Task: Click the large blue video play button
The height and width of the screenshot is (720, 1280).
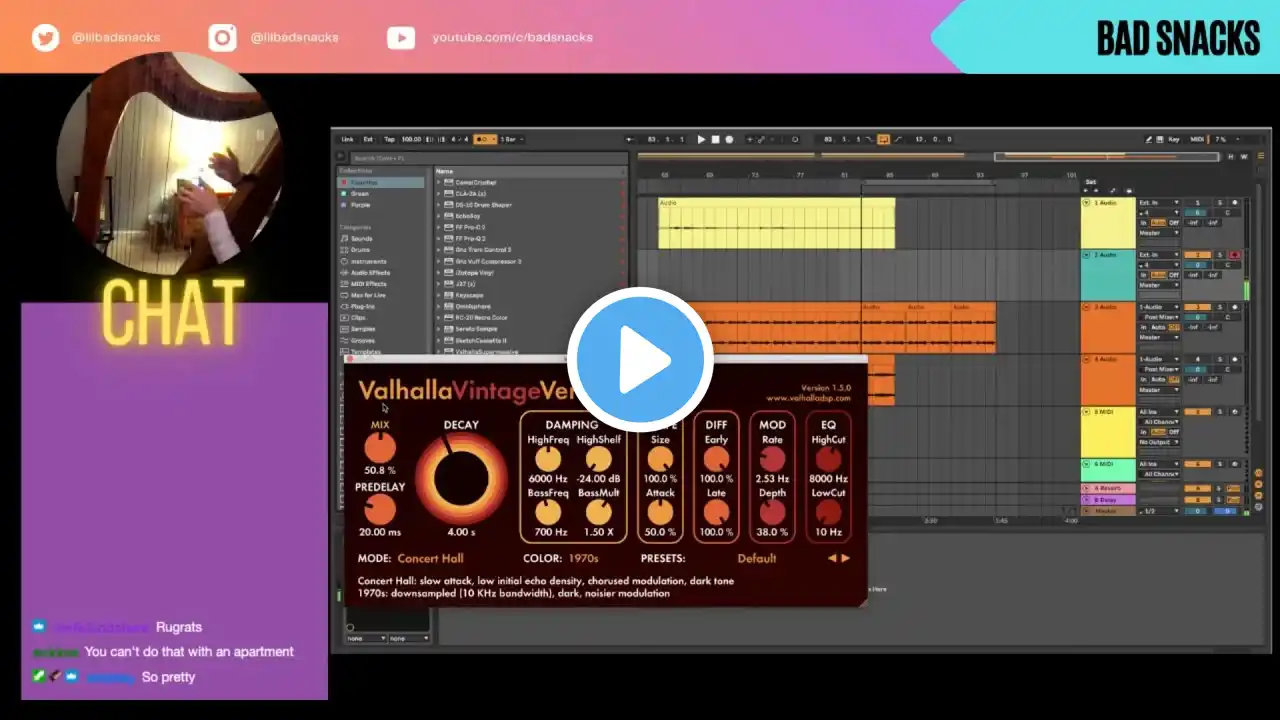Action: pos(640,359)
